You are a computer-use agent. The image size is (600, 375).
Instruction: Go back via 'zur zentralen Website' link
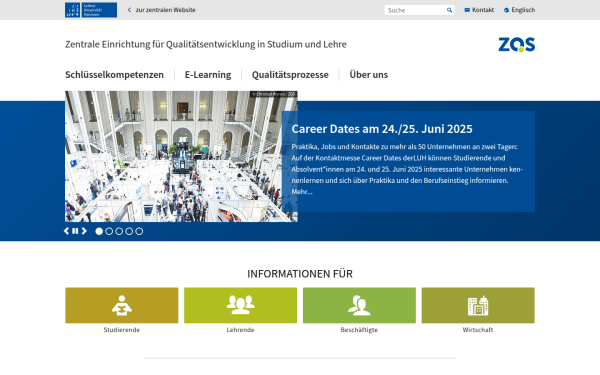point(161,10)
